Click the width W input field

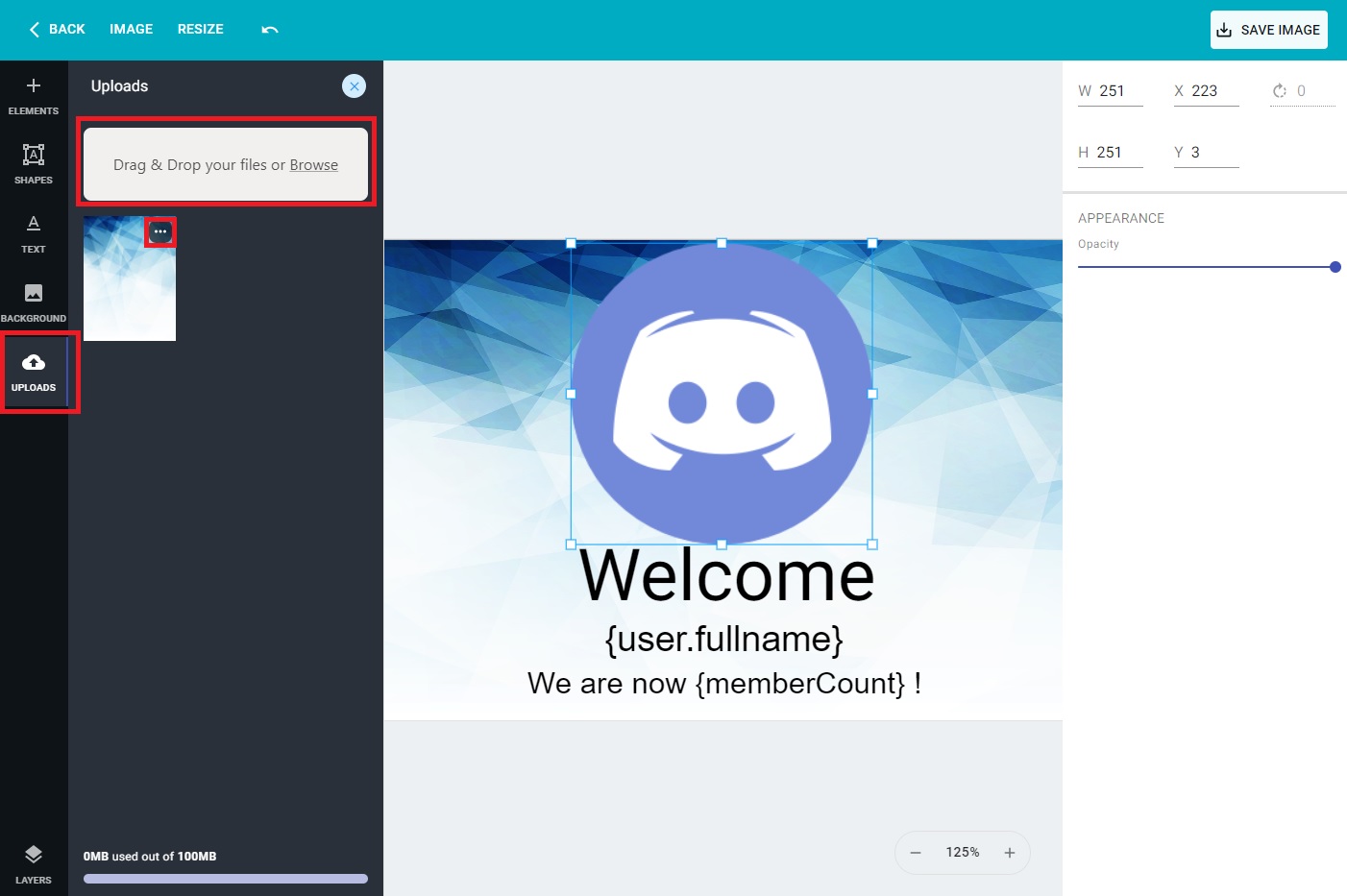coord(1111,91)
